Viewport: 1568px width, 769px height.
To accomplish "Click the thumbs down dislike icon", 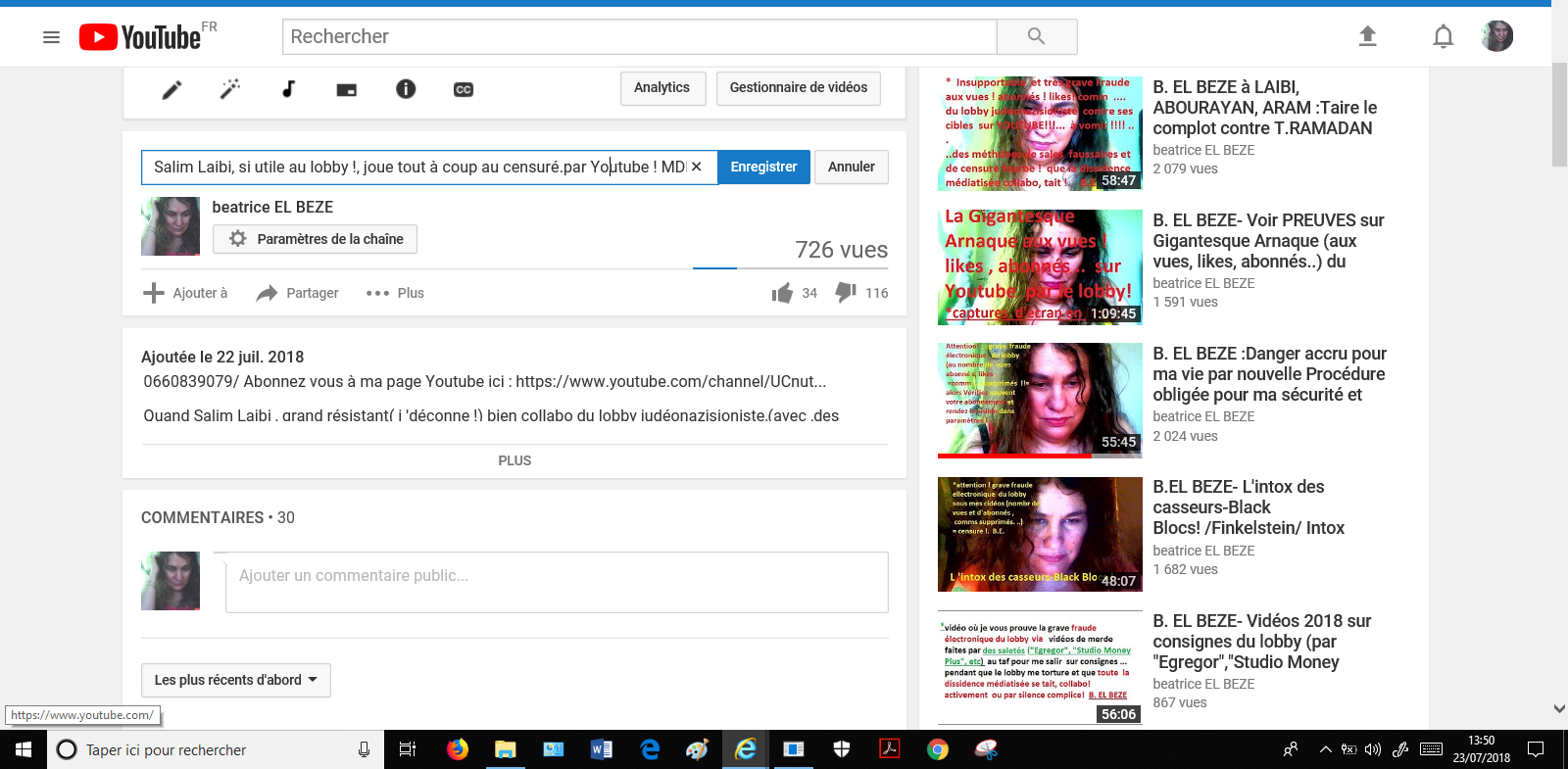I will [846, 293].
